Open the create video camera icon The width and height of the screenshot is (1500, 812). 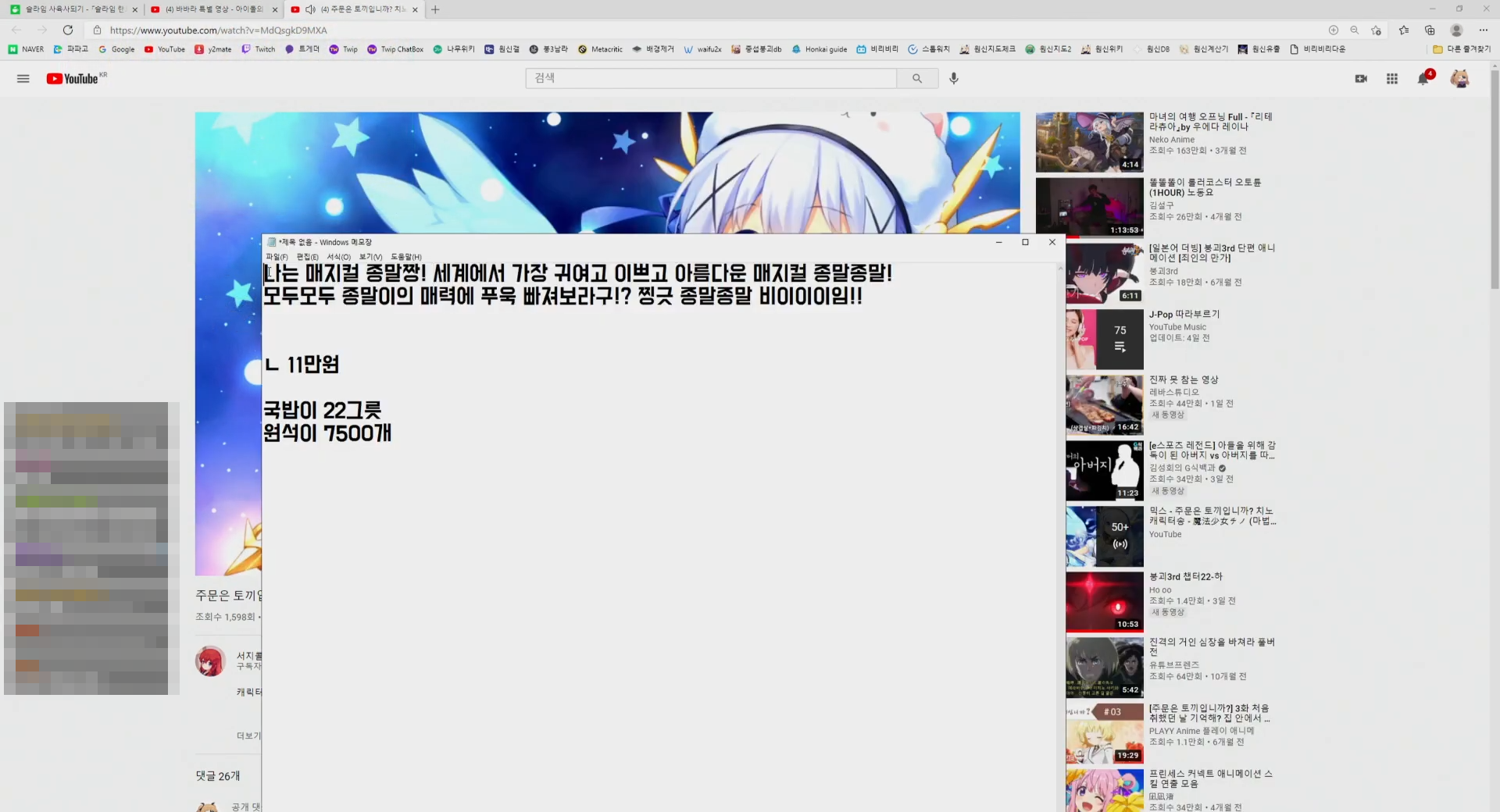1361,79
